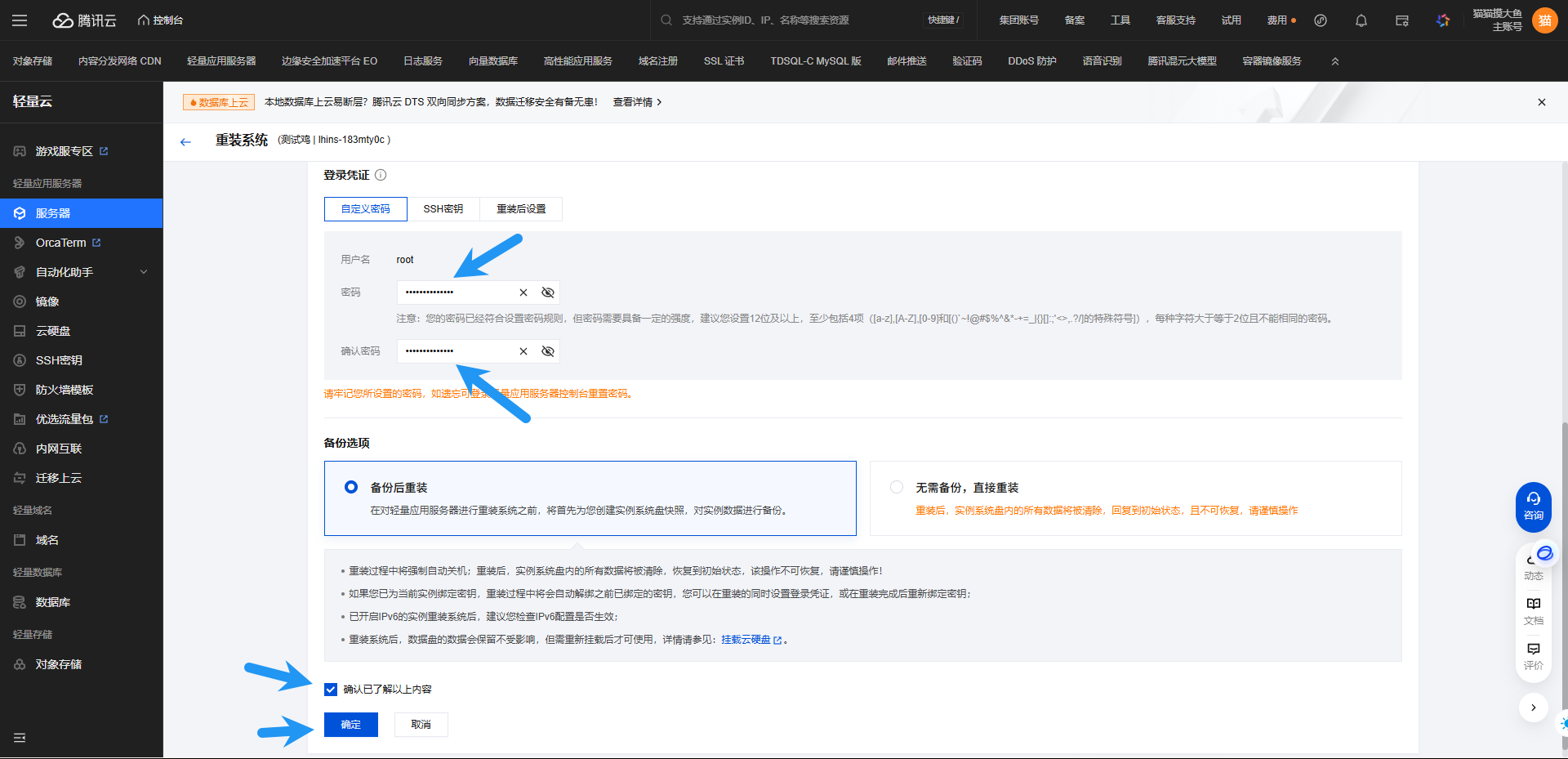This screenshot has height=759, width=1568.
Task: Open 防火墙模板 in the sidebar
Action: click(65, 390)
